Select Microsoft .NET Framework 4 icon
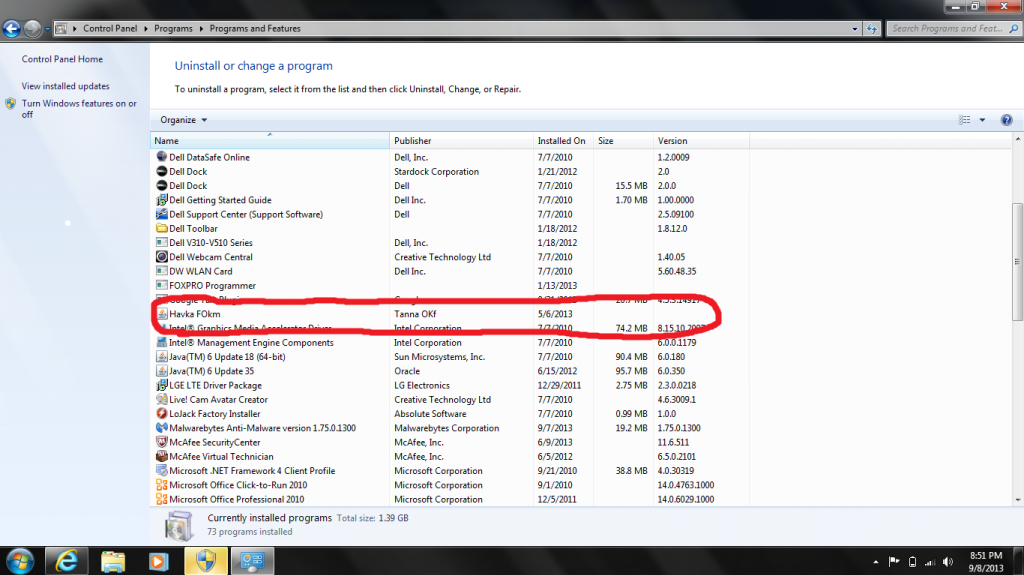Screen dimensions: 1024x575 (x=161, y=470)
